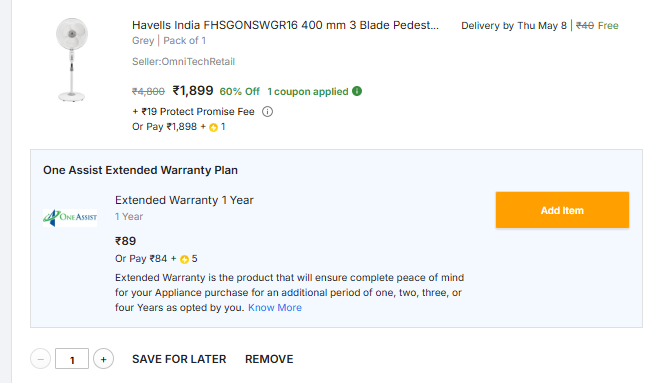This screenshot has height=383, width=653.
Task: Click the One Assist Extended Warranty Plan heading
Action: (140, 170)
